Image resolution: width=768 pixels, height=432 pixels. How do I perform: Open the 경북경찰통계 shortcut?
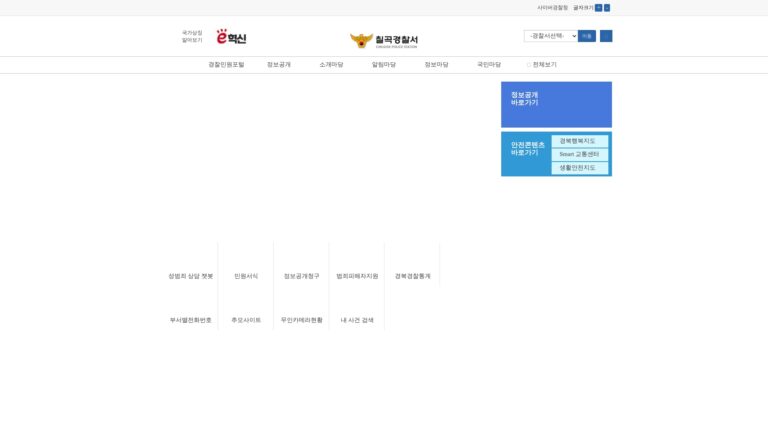(x=412, y=276)
